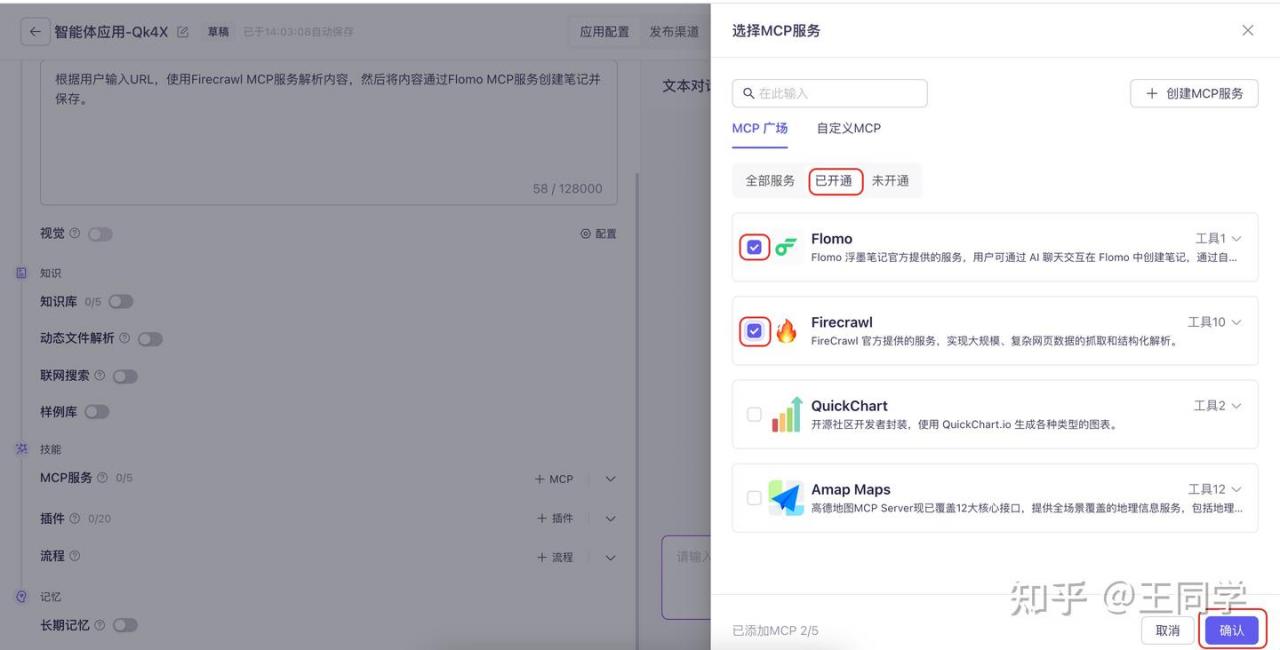Uncheck the Flomo service checkbox
1280x650 pixels.
pos(754,247)
